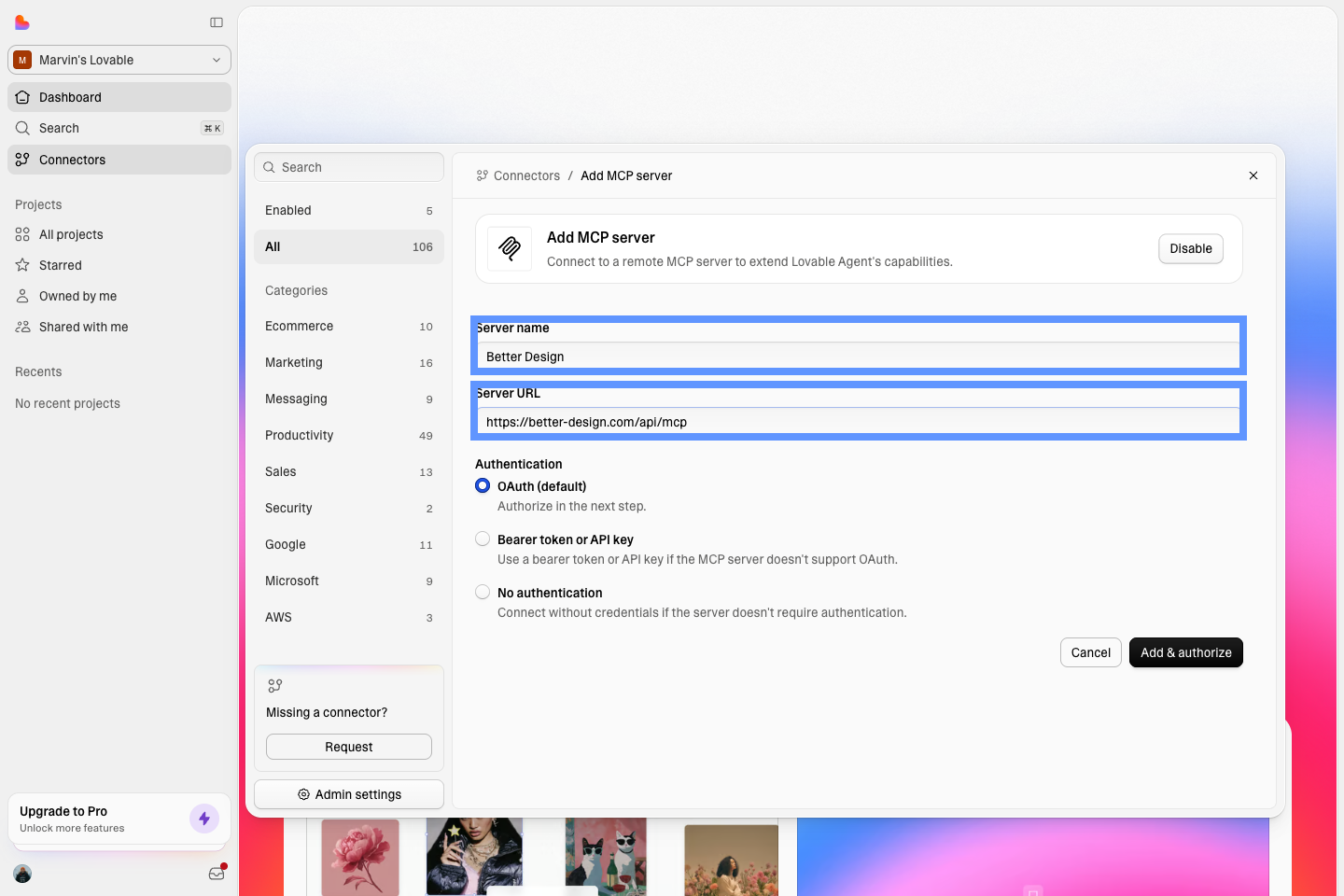Image resolution: width=1344 pixels, height=896 pixels.
Task: Filter by Sales category
Action: [x=349, y=471]
